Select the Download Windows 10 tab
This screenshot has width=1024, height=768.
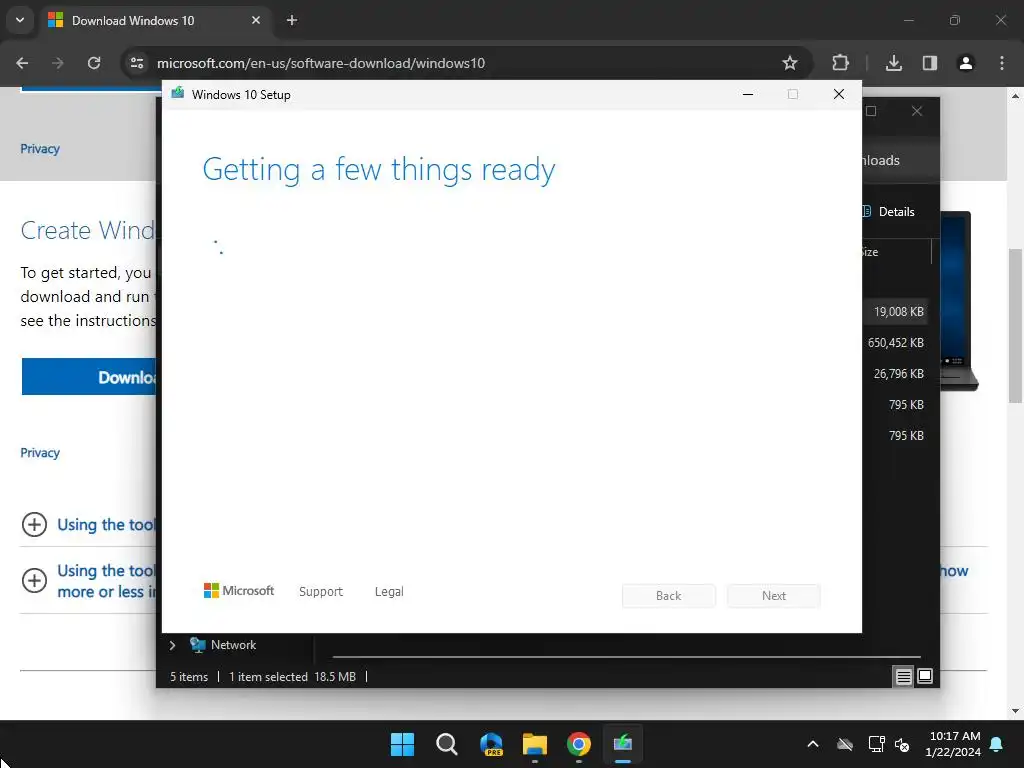155,21
